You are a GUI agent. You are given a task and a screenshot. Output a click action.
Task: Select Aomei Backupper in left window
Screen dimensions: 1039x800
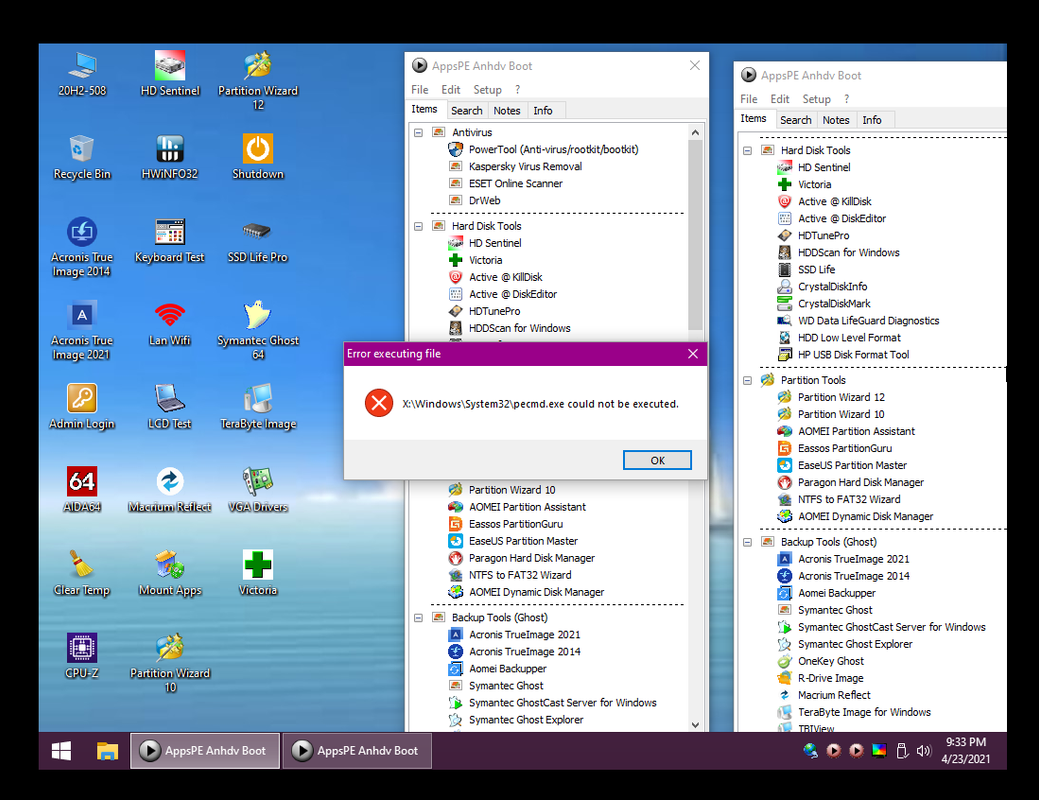pos(508,669)
